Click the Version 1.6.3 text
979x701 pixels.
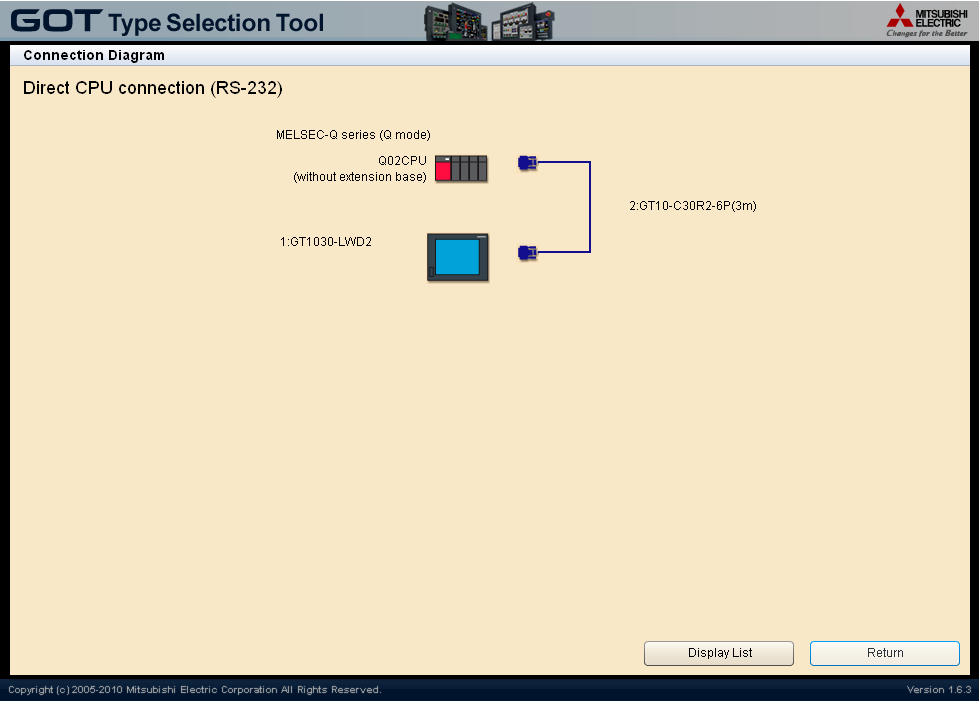(938, 690)
